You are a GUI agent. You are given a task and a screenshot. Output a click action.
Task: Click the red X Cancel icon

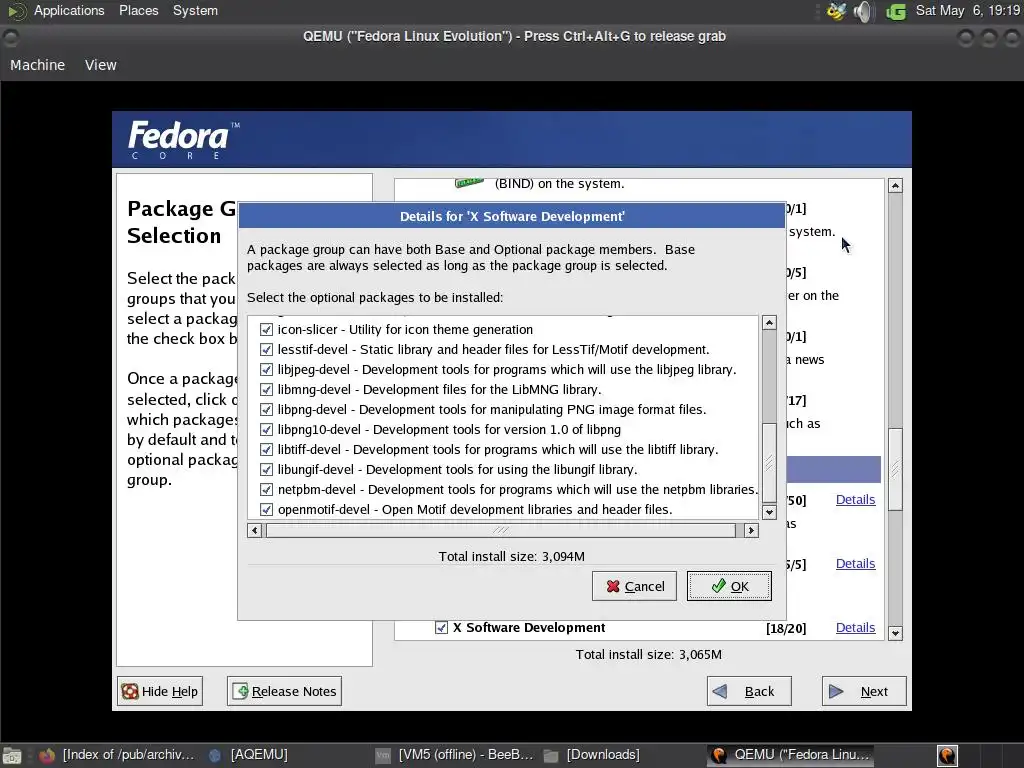coord(613,586)
